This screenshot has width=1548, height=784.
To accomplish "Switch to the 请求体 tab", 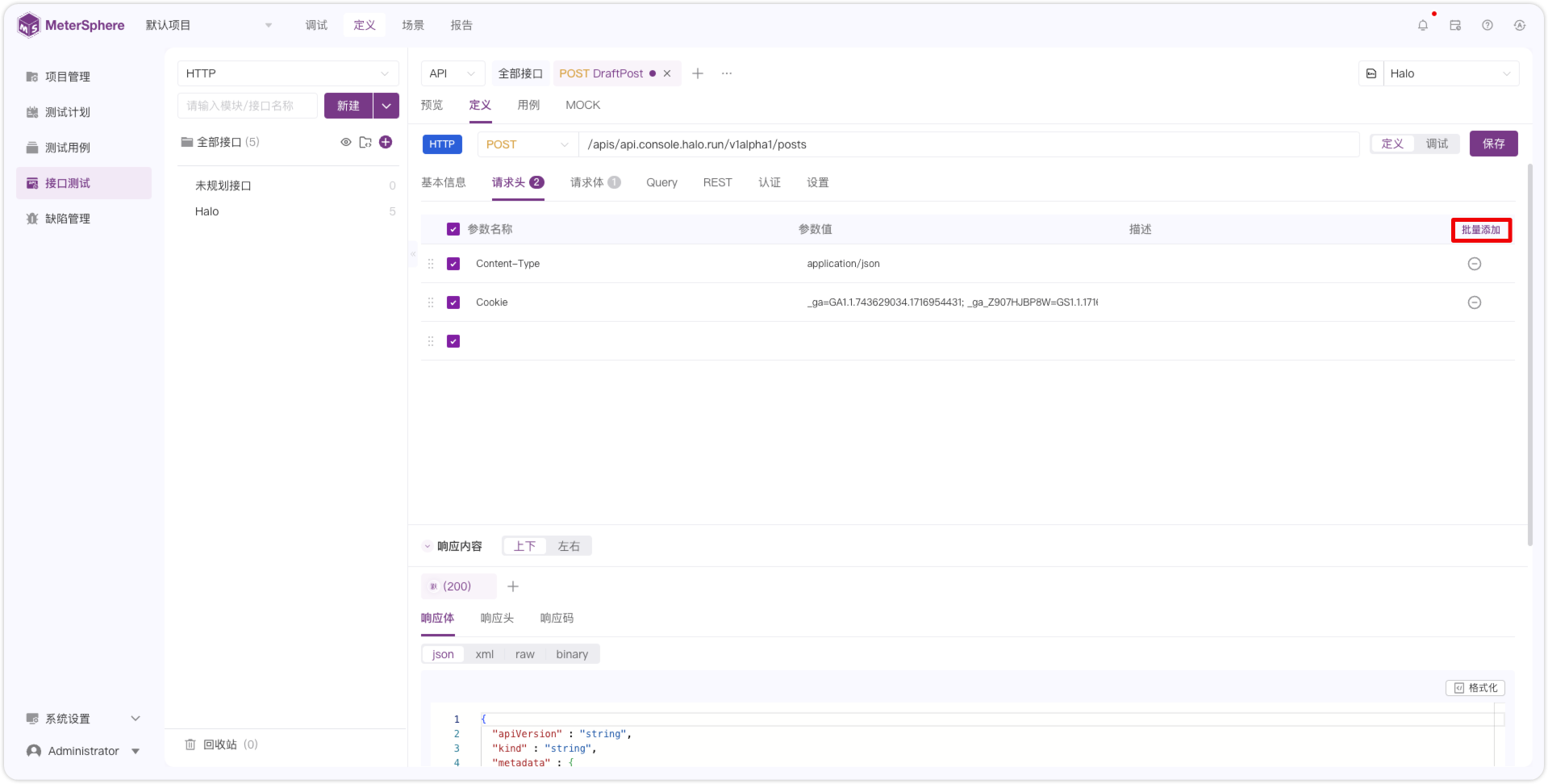I will tap(595, 182).
